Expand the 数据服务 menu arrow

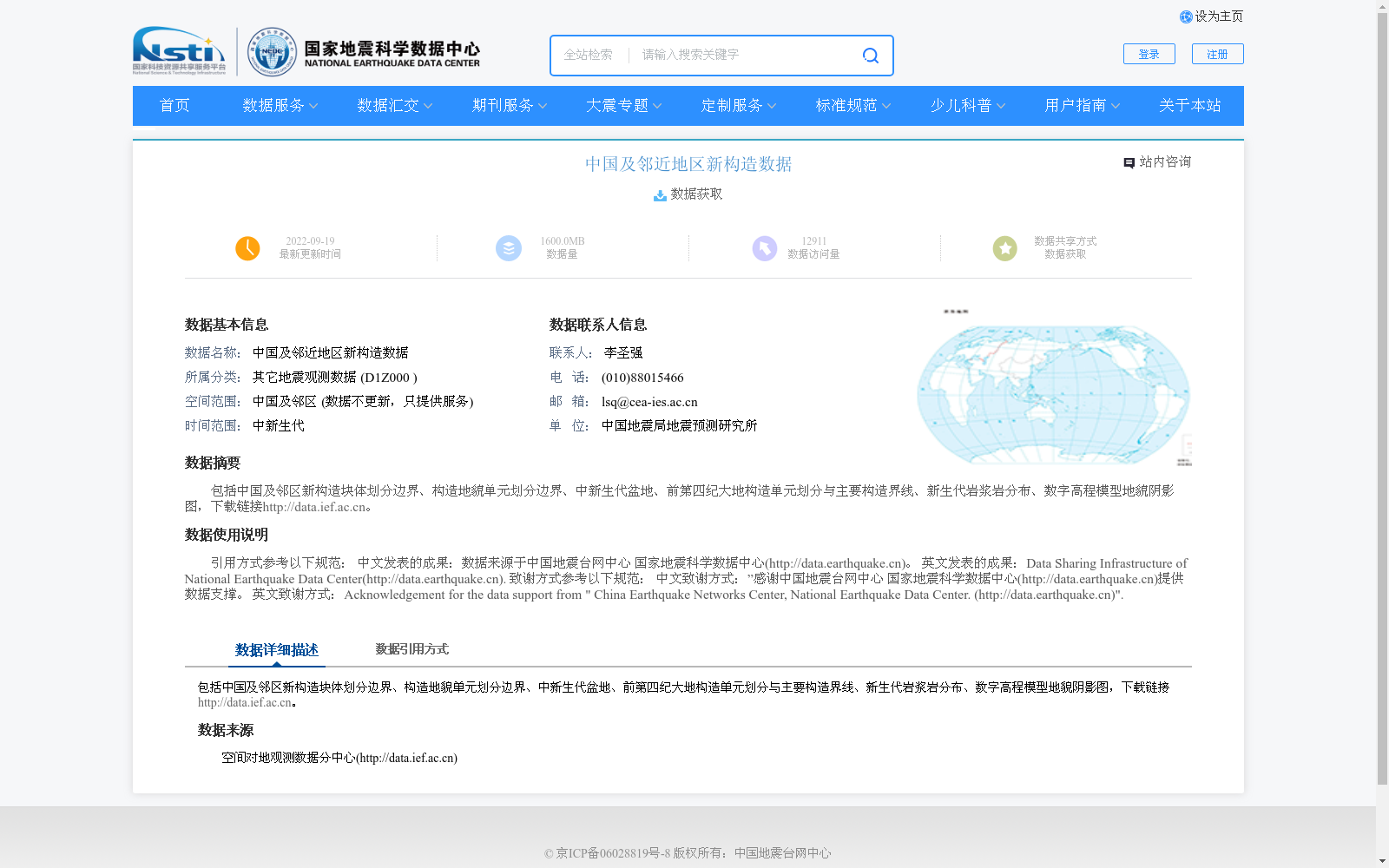coord(313,106)
